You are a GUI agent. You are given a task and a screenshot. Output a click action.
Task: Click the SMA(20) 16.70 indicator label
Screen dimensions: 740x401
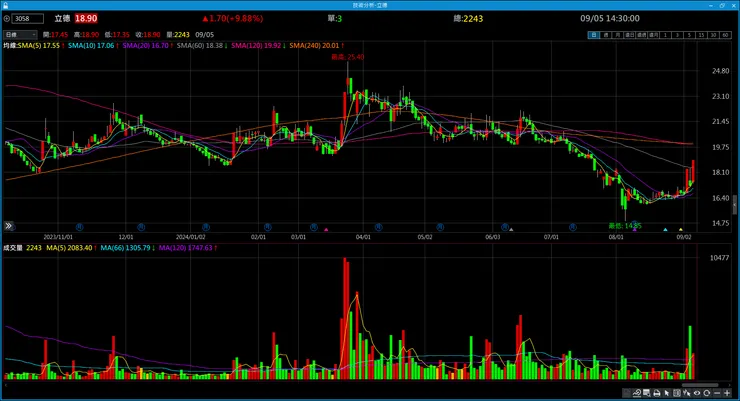click(145, 46)
